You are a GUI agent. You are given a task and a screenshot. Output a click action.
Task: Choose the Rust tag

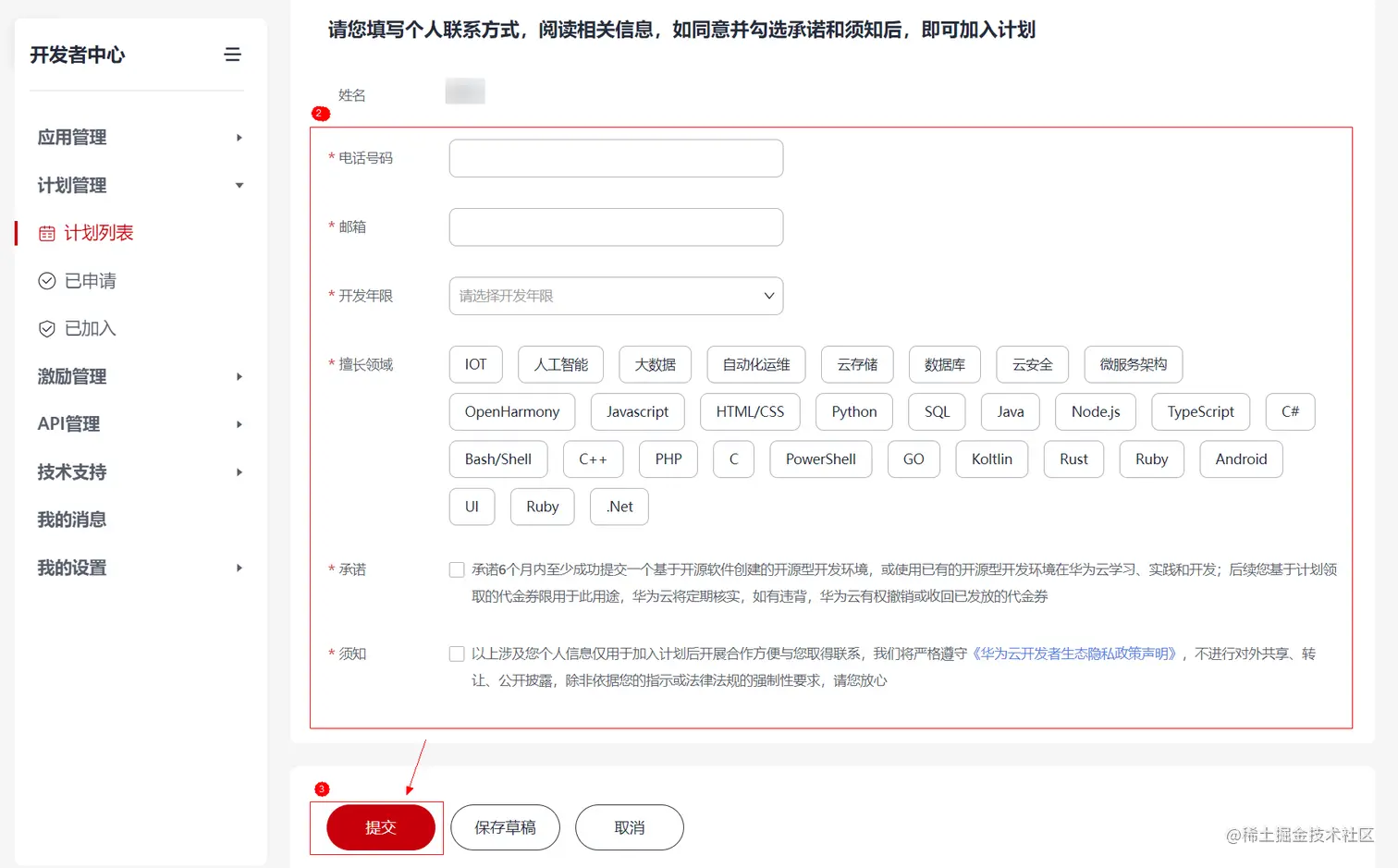(1073, 459)
